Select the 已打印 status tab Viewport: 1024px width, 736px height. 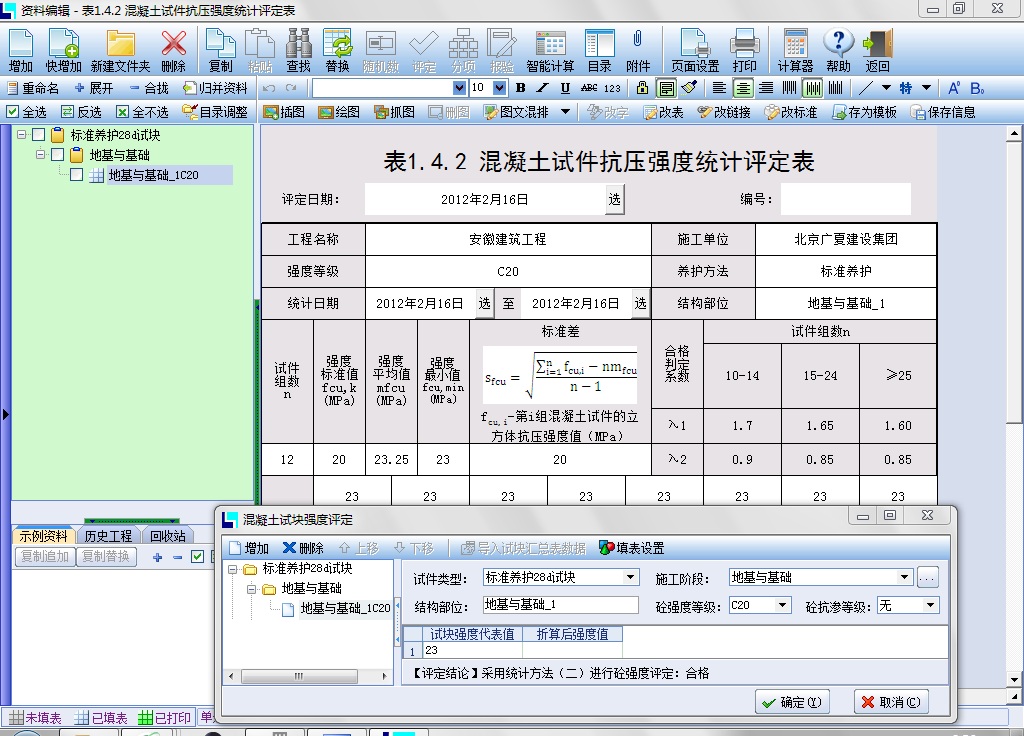point(165,718)
